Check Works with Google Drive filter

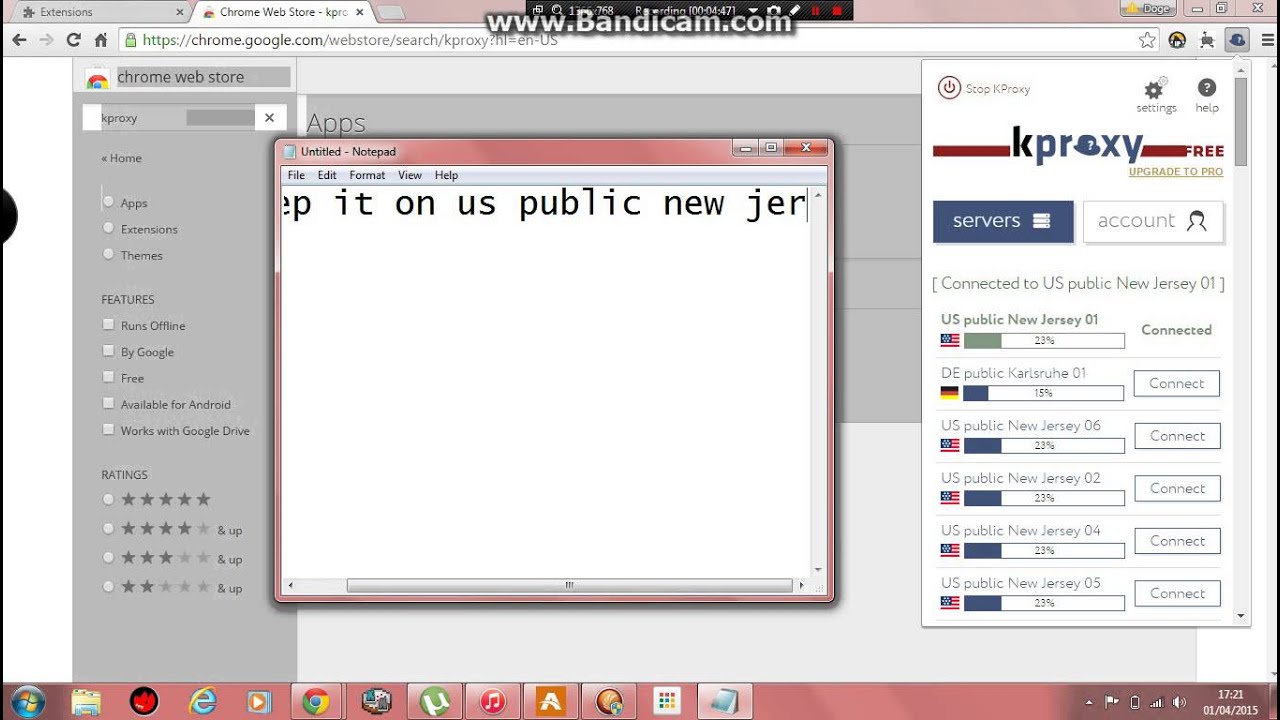108,430
